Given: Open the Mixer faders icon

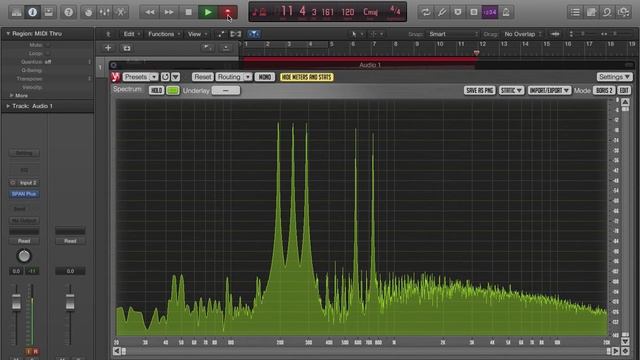Looking at the screenshot, I should 104,12.
